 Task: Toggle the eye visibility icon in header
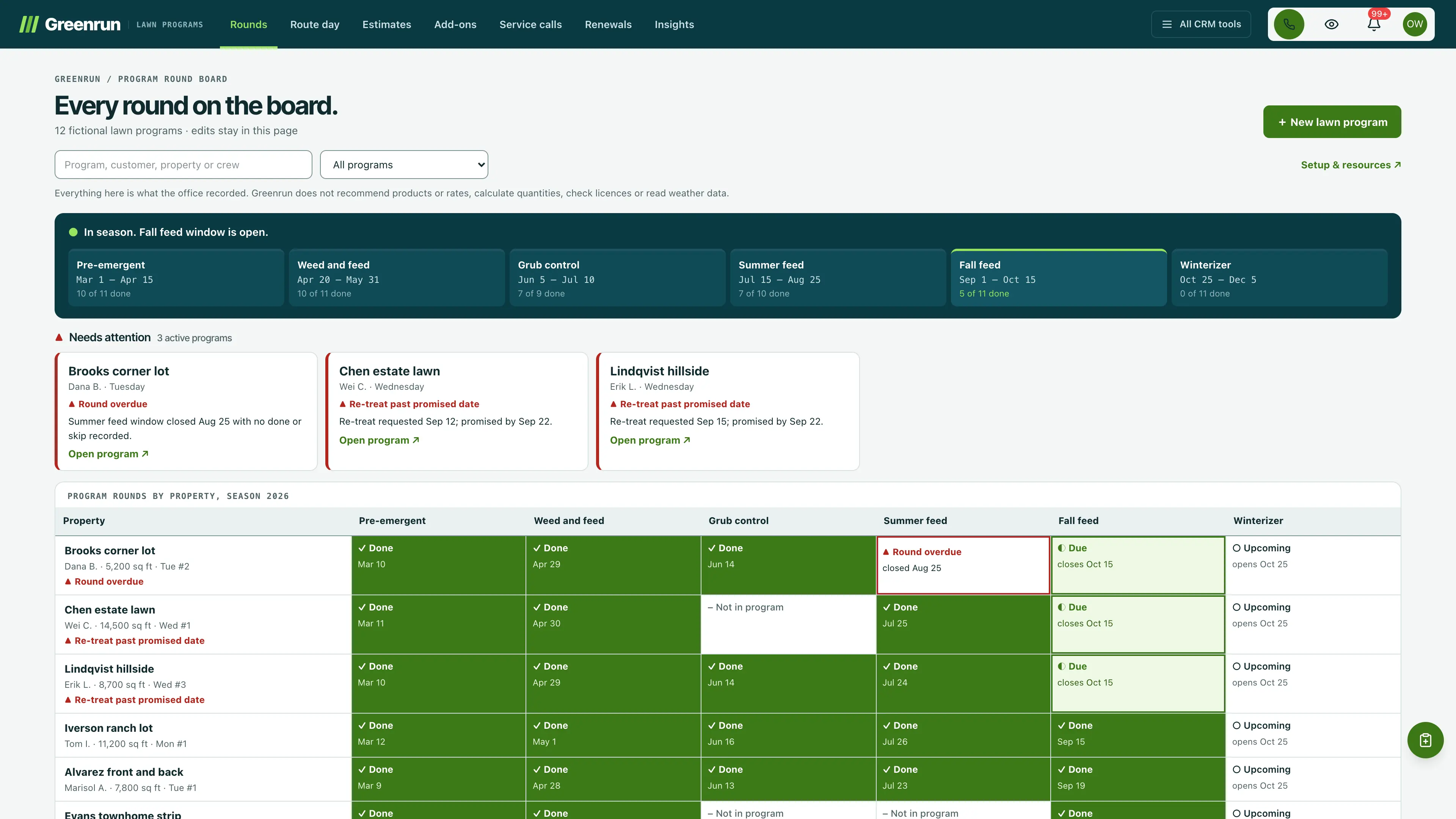pyautogui.click(x=1331, y=24)
